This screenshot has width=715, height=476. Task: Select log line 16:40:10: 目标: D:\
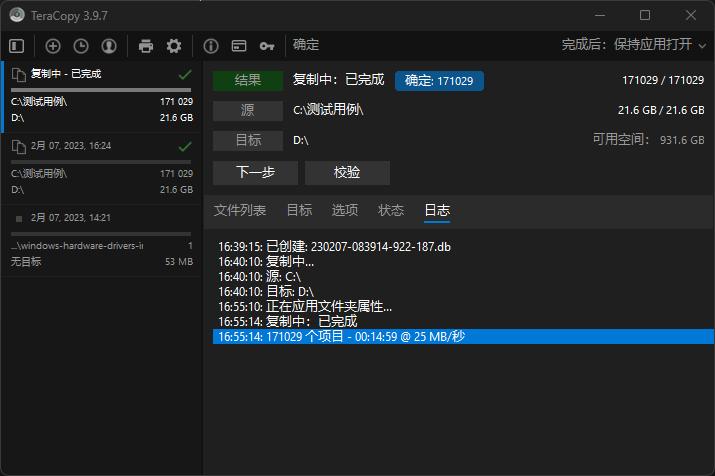coord(463,292)
